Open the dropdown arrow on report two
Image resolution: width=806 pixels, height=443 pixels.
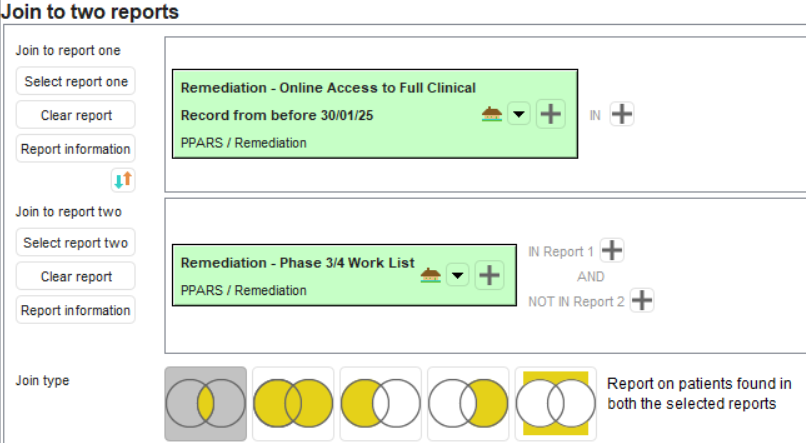[457, 274]
